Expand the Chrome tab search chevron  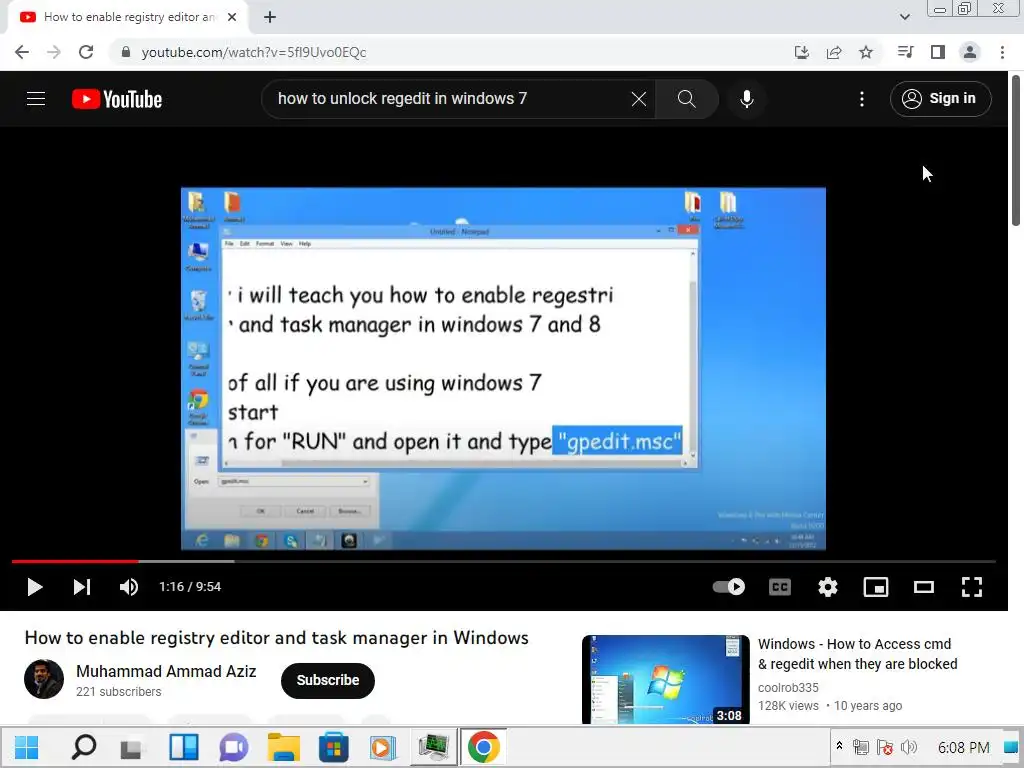tap(904, 18)
